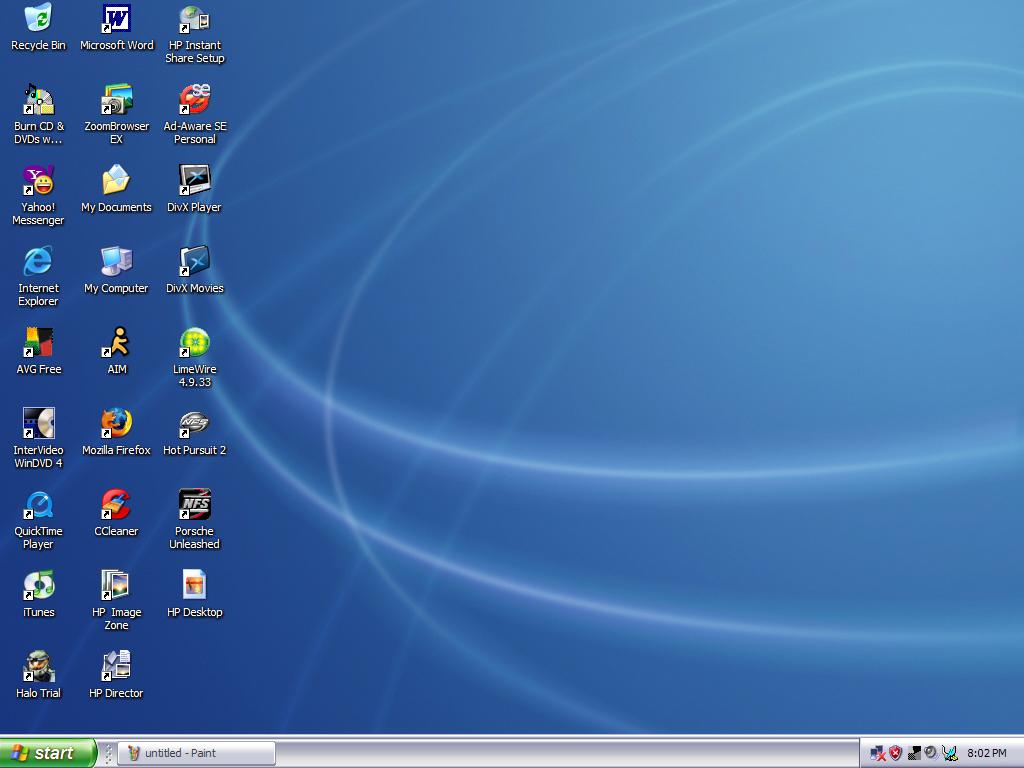Click the blue bird tray icon
The image size is (1024, 768).
coord(950,754)
